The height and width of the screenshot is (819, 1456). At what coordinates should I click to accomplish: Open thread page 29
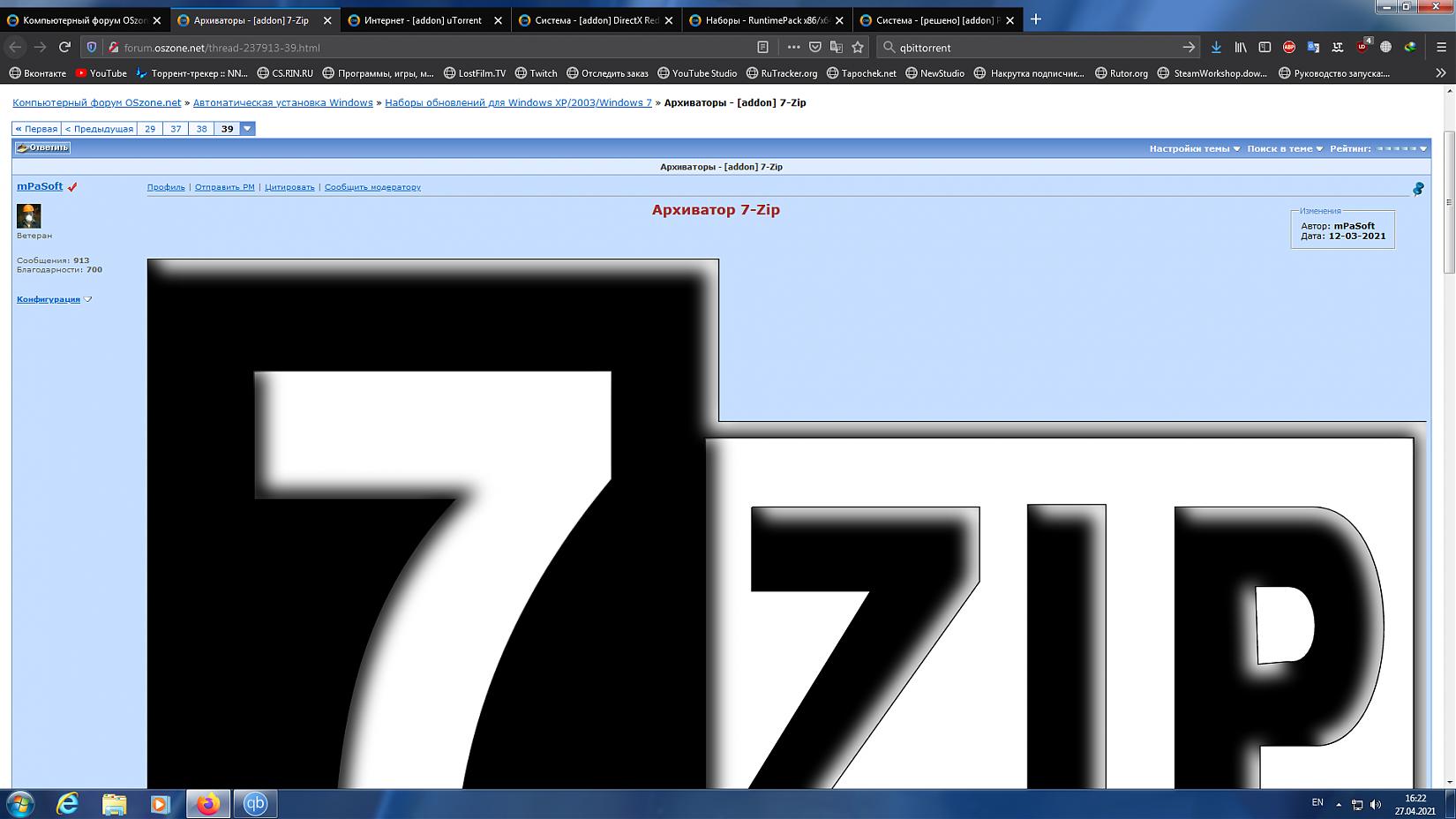click(150, 129)
